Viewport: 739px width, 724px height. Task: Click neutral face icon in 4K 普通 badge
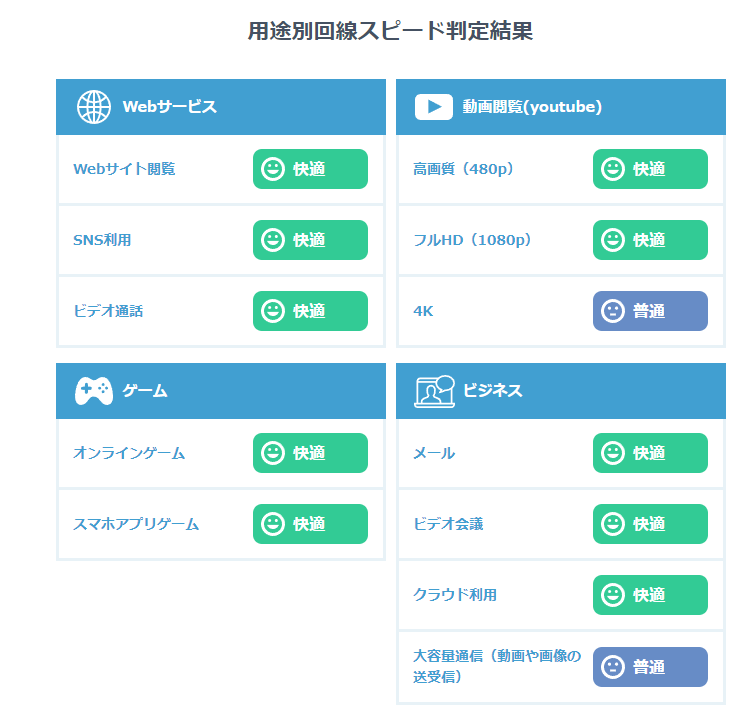[x=613, y=311]
